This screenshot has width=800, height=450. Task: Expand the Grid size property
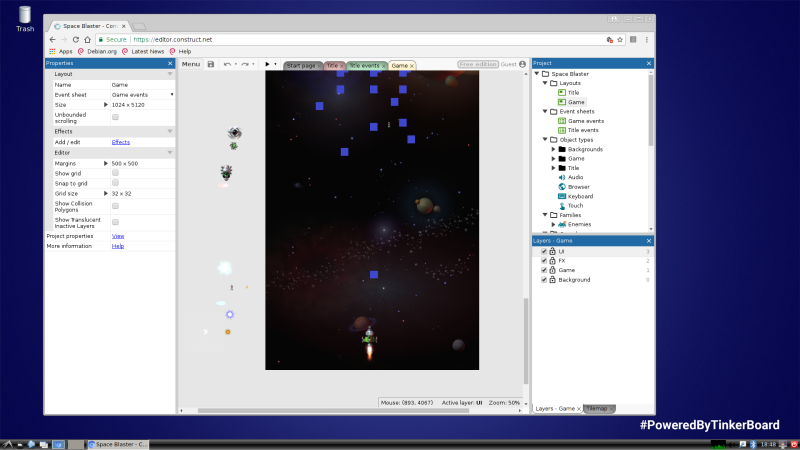point(106,193)
